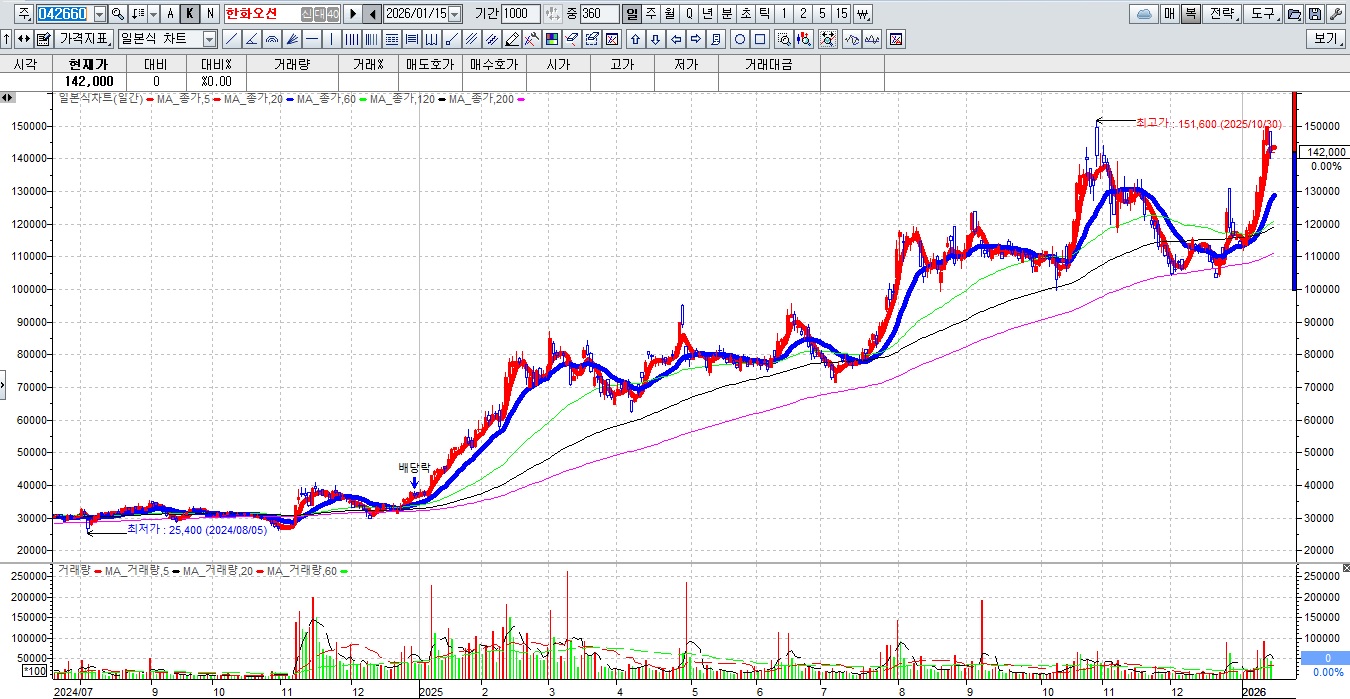1350x699 pixels.
Task: Toggle the A button next to sort
Action: tap(170, 14)
